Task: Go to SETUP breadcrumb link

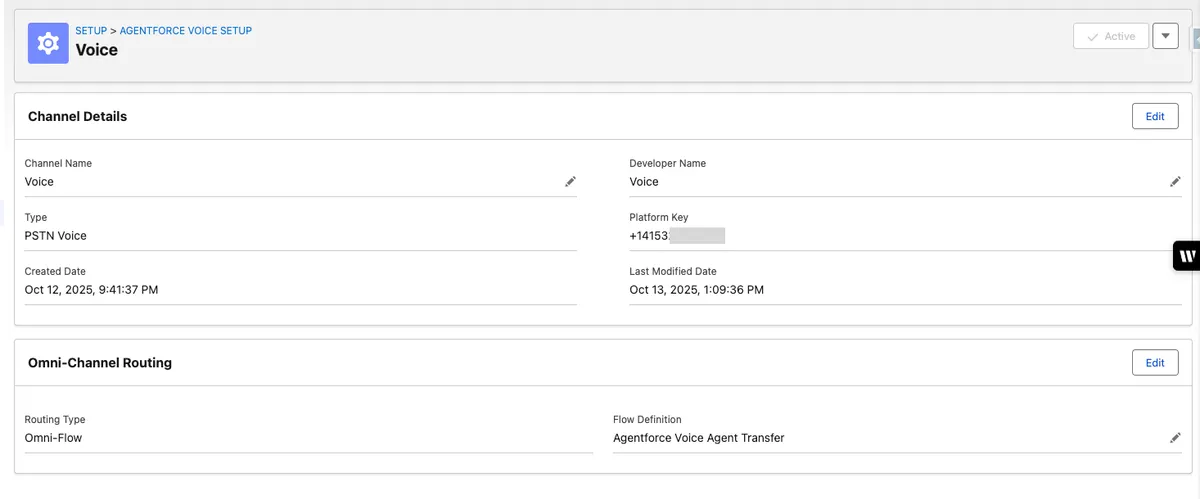Action: click(x=91, y=31)
